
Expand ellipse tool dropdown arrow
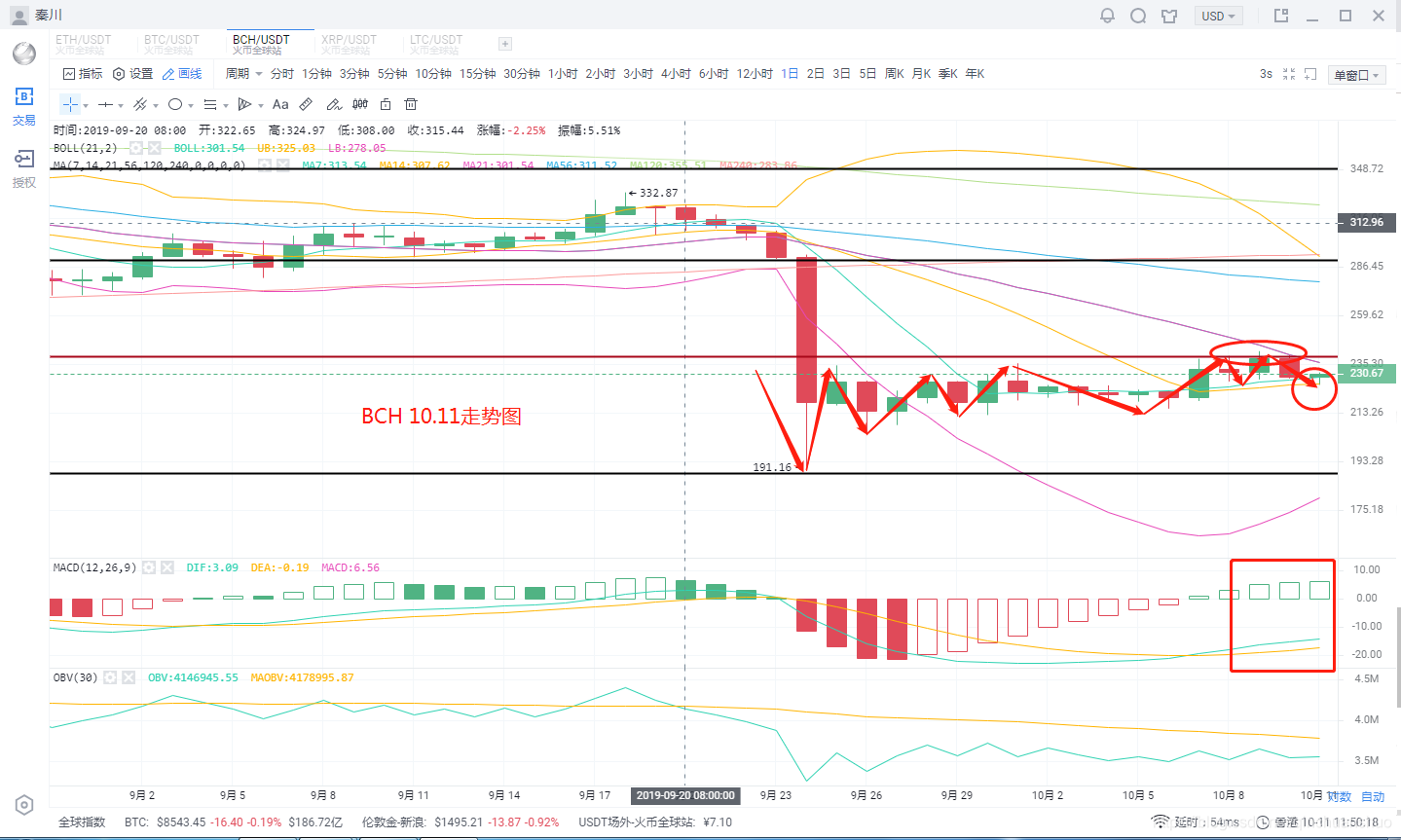tap(191, 105)
